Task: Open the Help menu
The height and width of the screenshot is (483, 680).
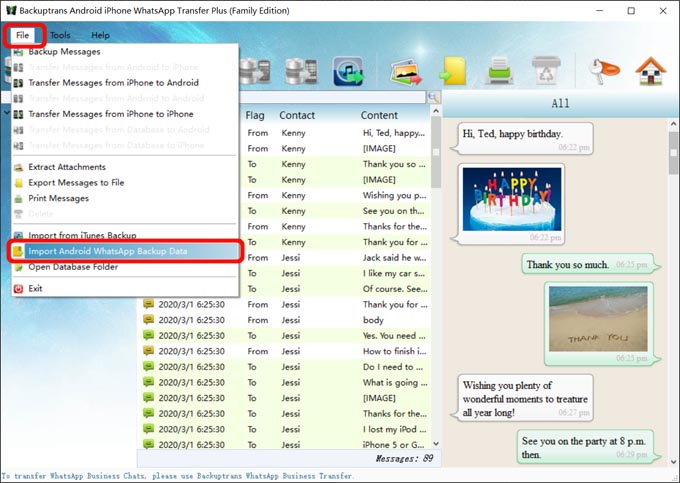Action: click(x=100, y=35)
